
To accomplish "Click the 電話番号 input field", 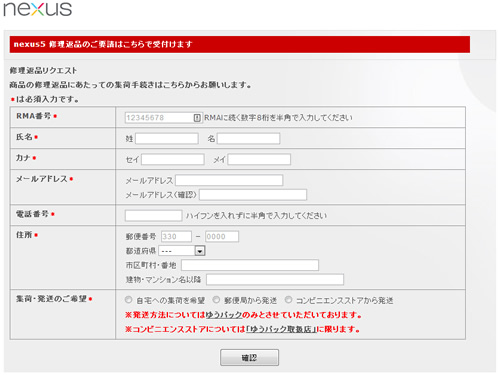I will (x=153, y=216).
